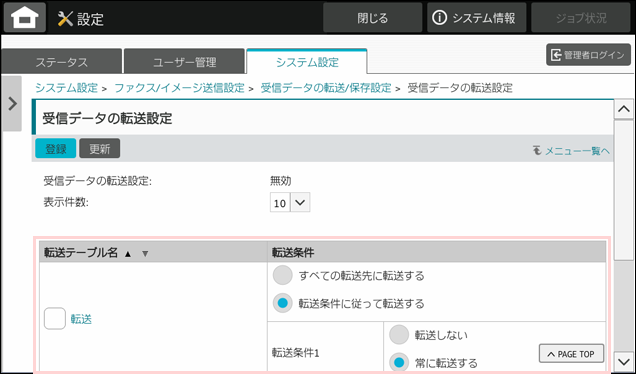Click the wrench settings icon
Viewport: 636px width, 374px height.
click(x=65, y=19)
